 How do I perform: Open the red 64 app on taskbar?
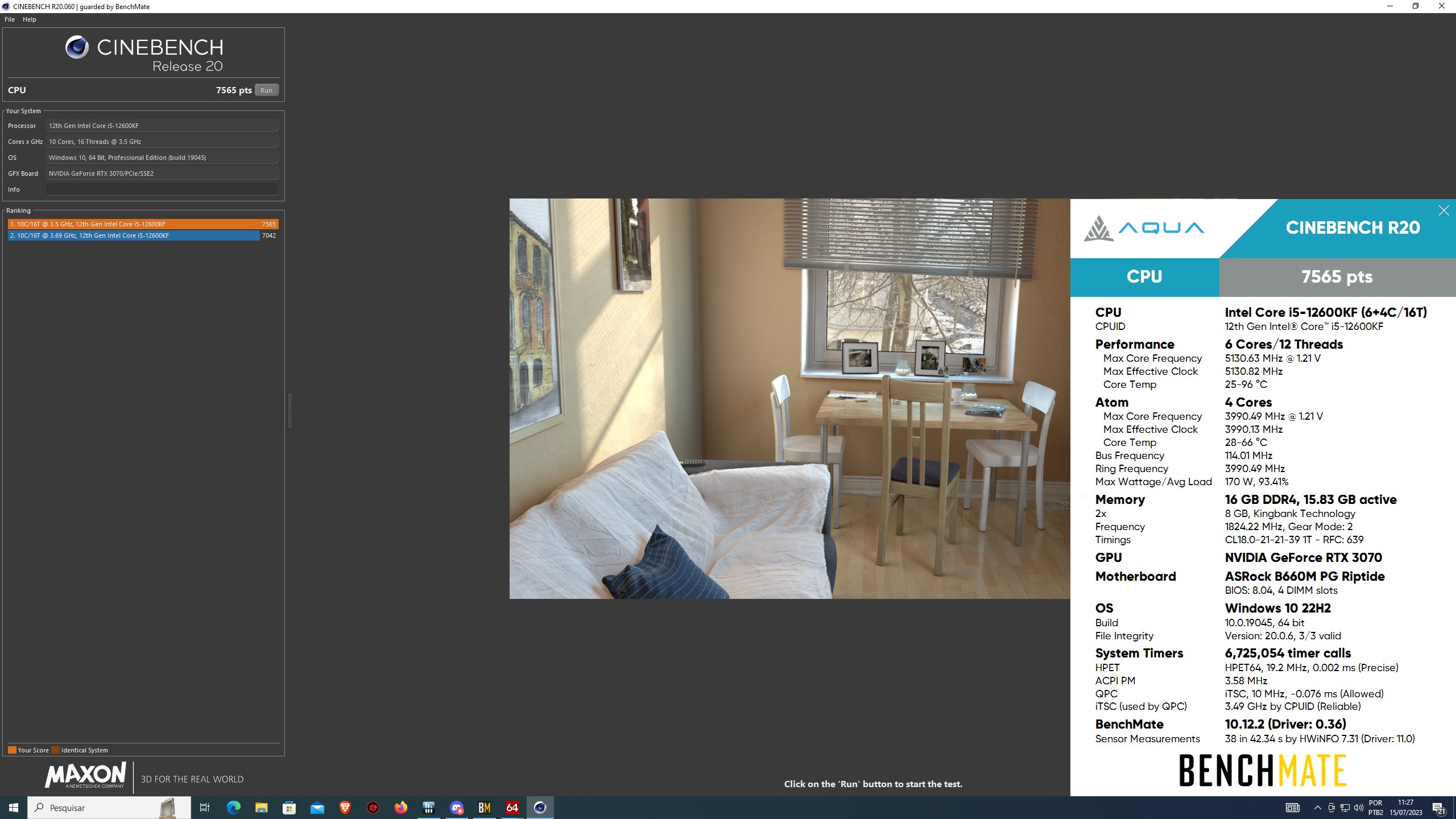512,808
